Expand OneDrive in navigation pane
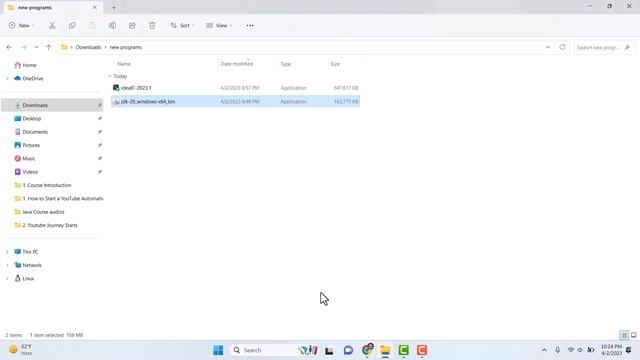This screenshot has width=640, height=360. click(7, 78)
